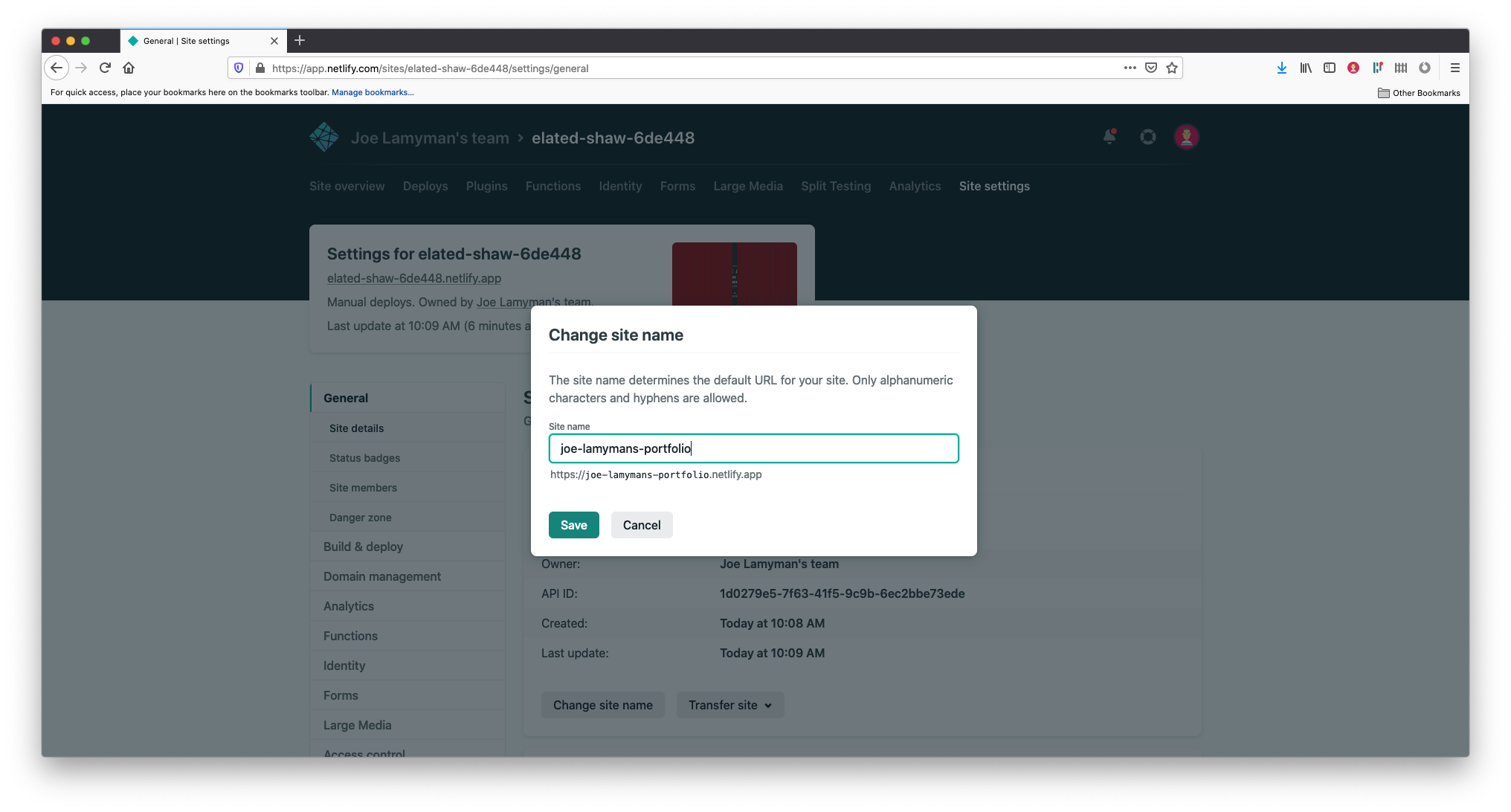1511x812 pixels.
Task: Navigate to Danger zone settings
Action: tap(360, 517)
